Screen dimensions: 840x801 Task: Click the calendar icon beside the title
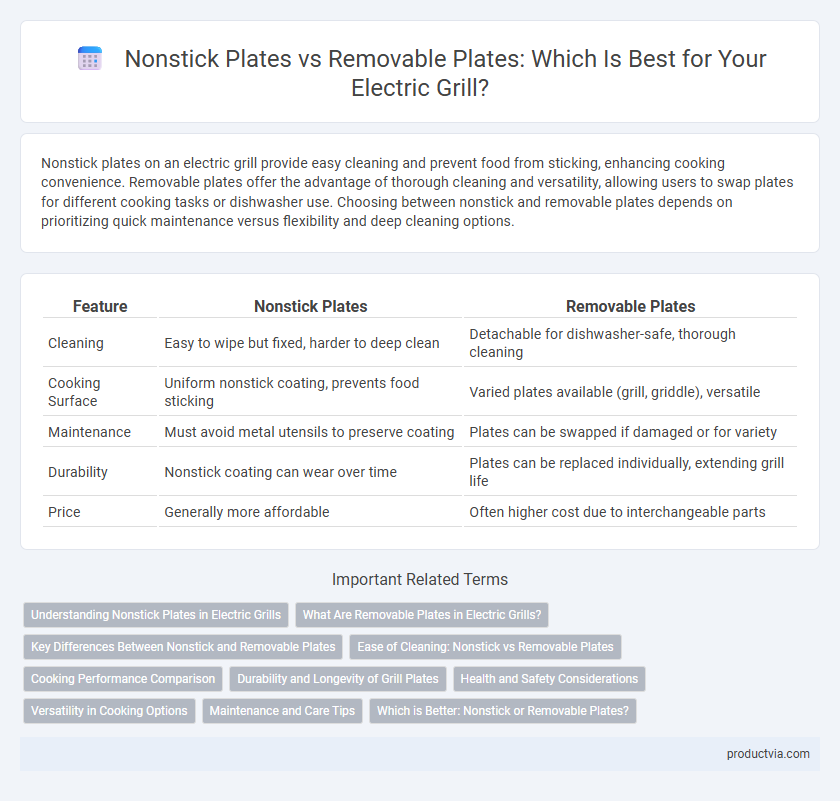click(x=89, y=58)
